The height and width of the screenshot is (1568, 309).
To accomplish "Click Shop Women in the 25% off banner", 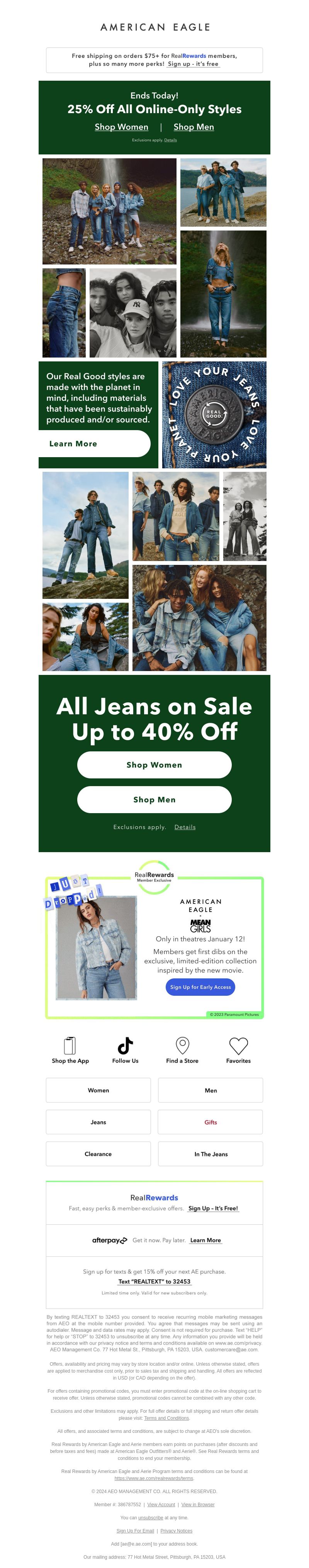I will pos(121,127).
